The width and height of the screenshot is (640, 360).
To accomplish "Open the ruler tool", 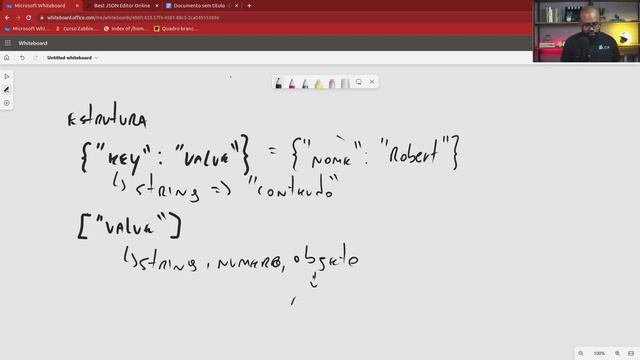I will 345,83.
